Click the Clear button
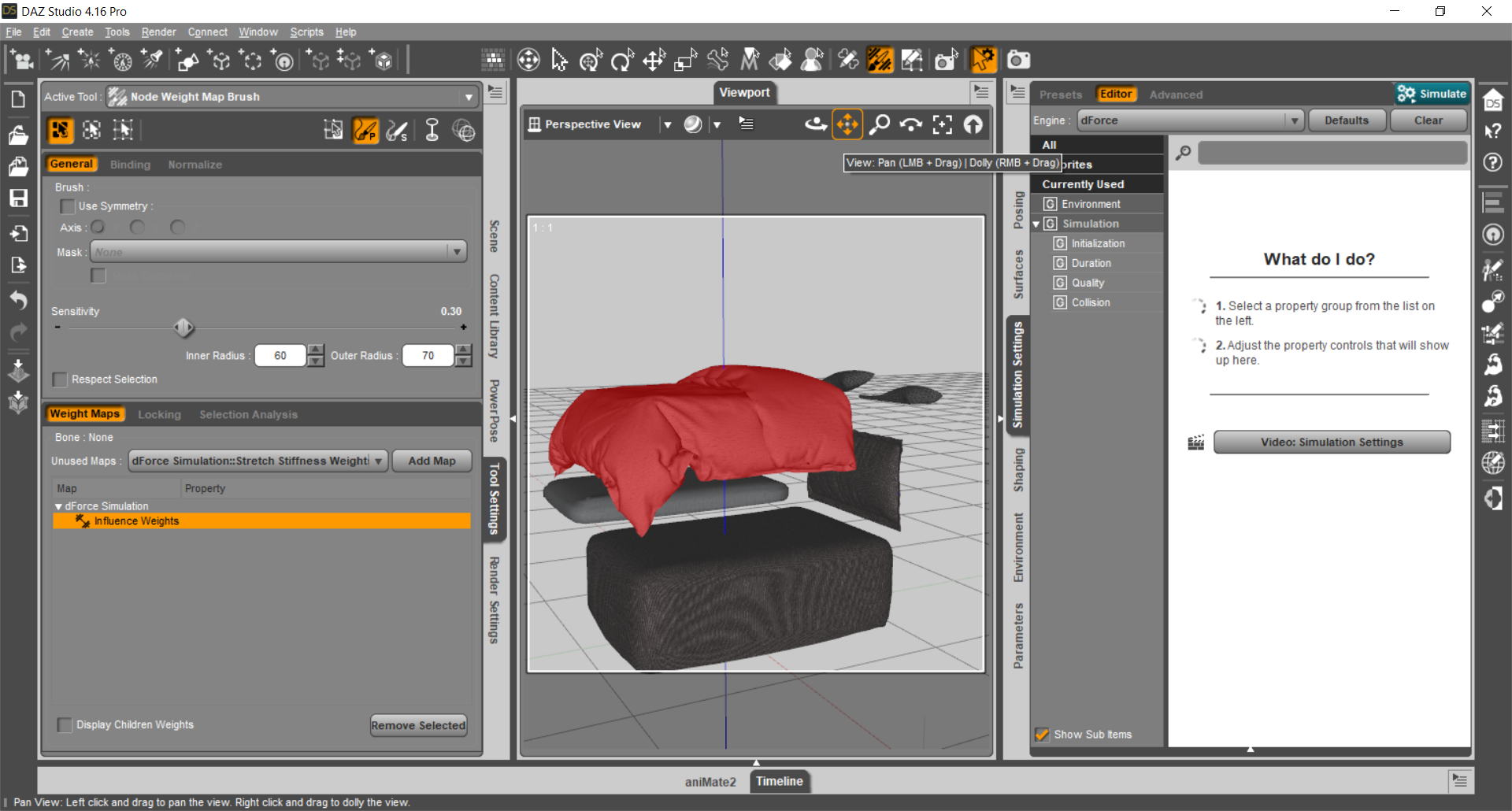 [x=1429, y=120]
